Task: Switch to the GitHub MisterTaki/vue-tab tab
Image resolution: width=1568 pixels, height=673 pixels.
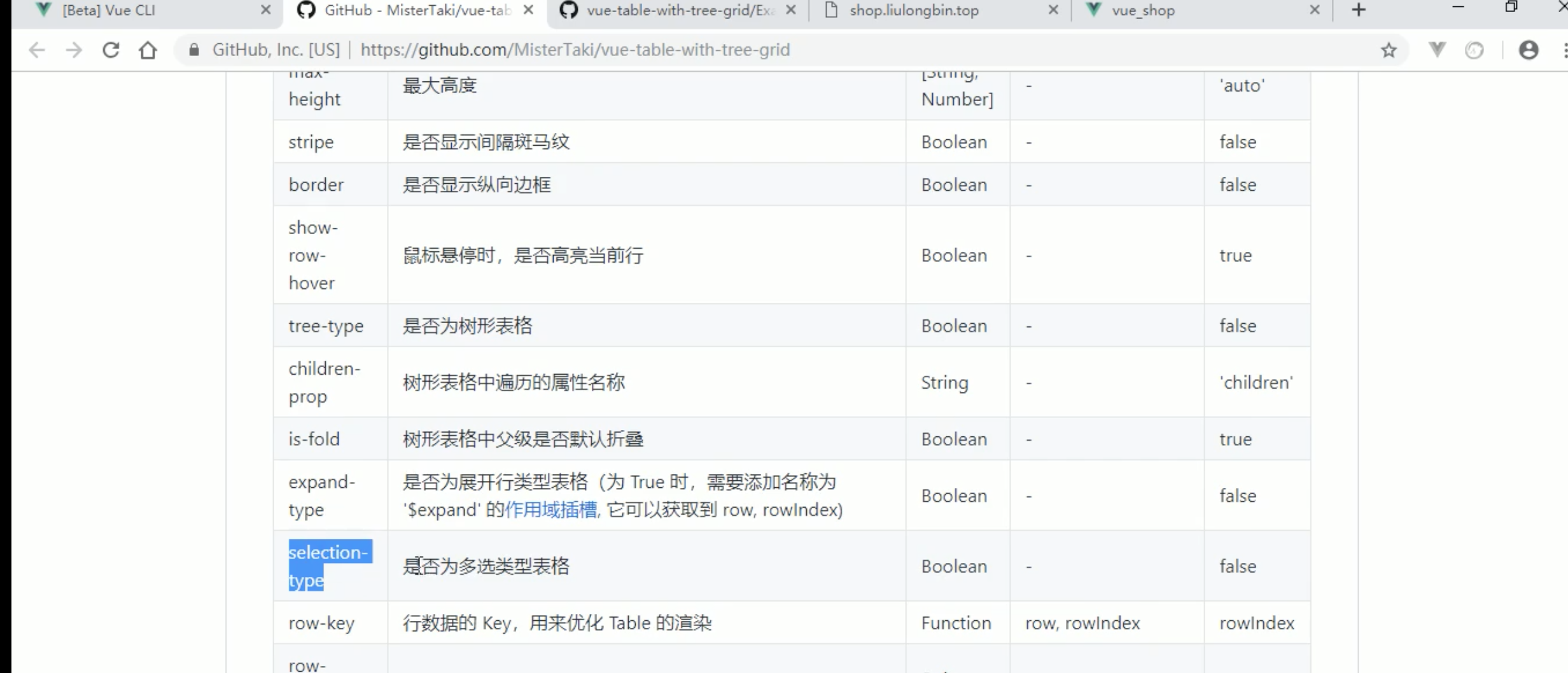Action: coord(416,11)
